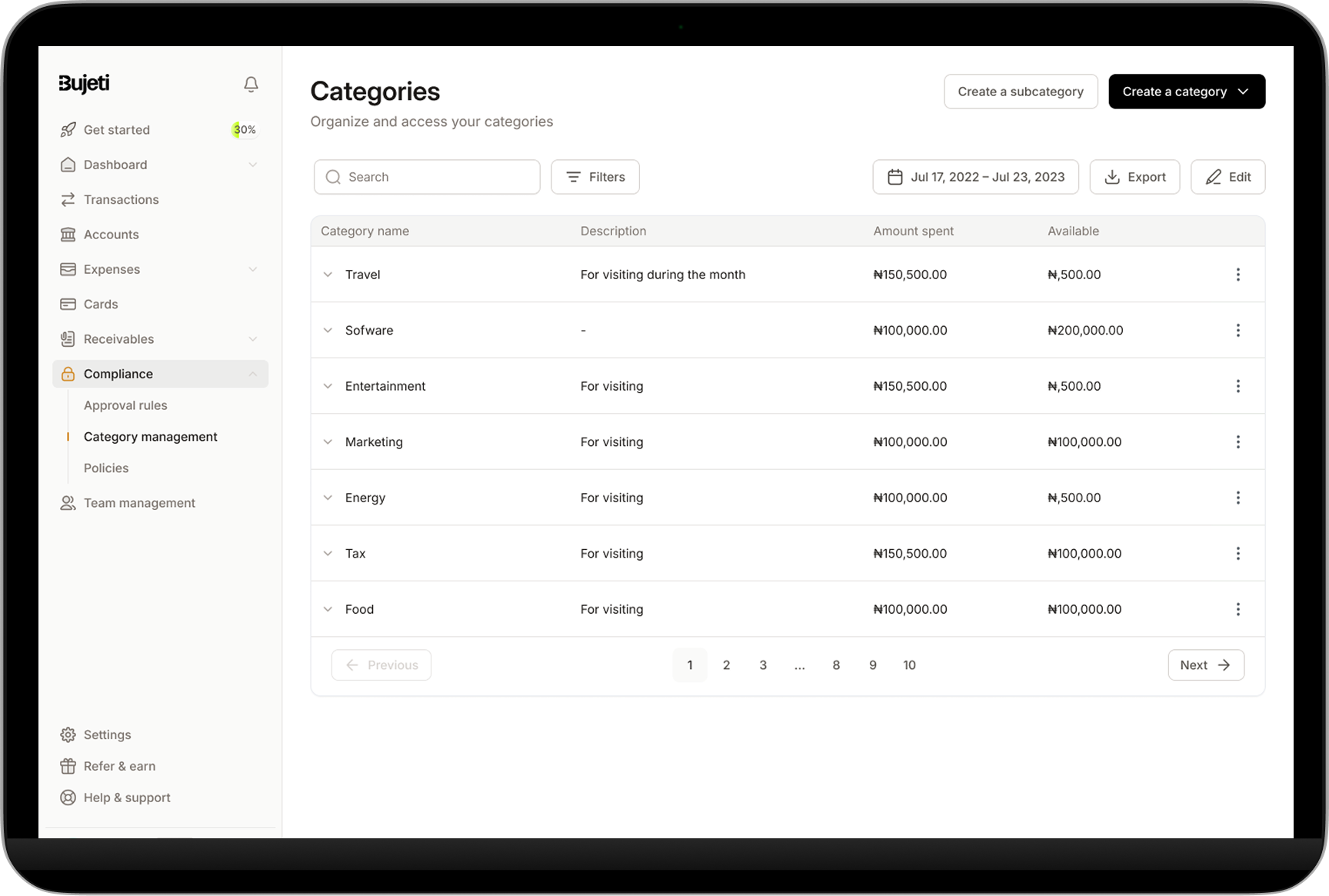Select the Edit pencil icon
The image size is (1329, 896).
1214,177
